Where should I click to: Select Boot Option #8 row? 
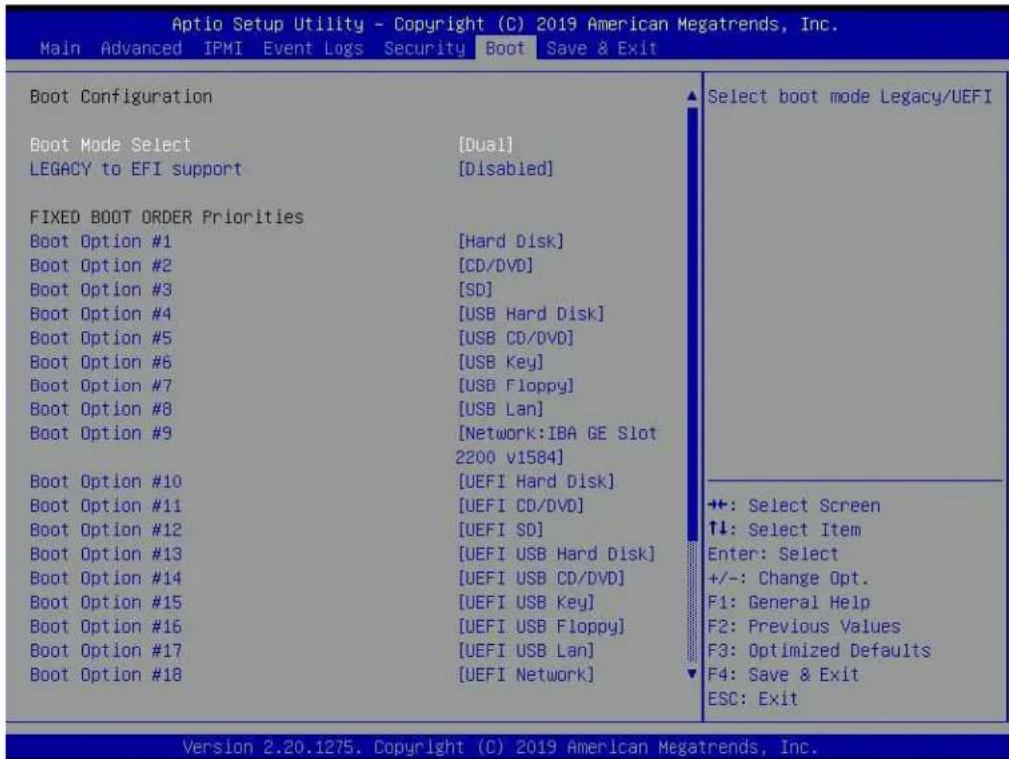click(x=100, y=409)
